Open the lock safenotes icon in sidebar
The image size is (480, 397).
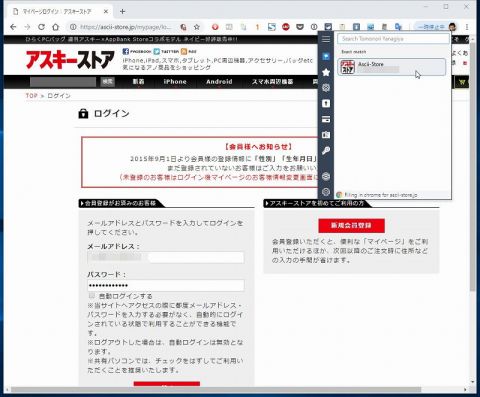click(326, 103)
